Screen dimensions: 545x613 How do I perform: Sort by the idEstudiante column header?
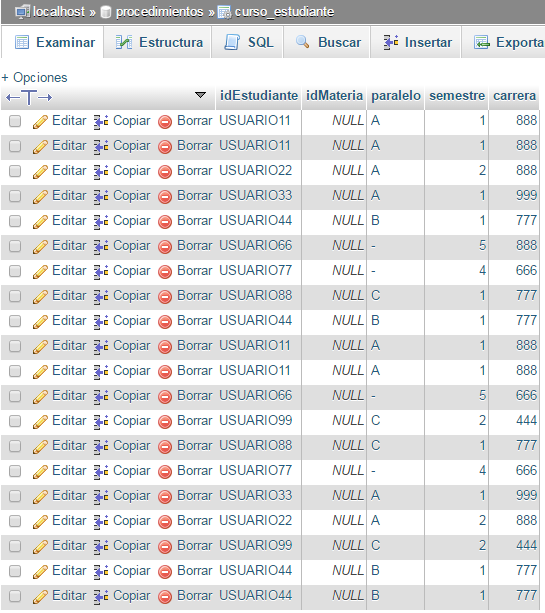pyautogui.click(x=259, y=96)
